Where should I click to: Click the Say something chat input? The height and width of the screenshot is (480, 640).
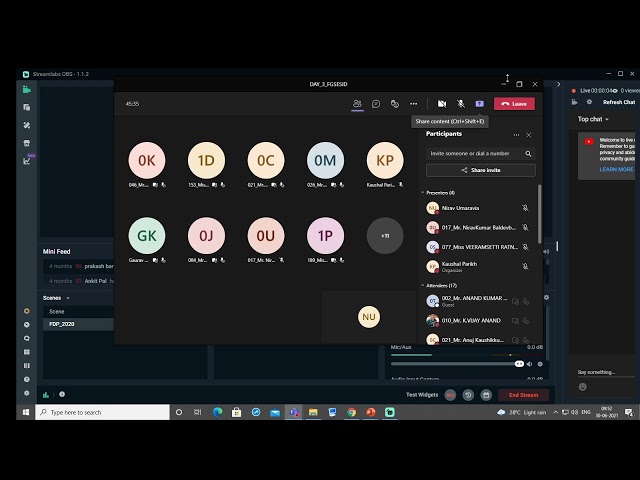click(606, 372)
